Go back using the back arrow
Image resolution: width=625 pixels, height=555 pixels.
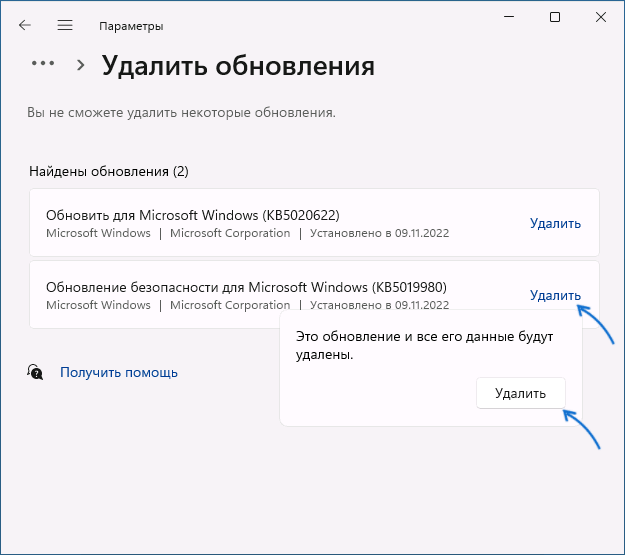pyautogui.click(x=25, y=26)
